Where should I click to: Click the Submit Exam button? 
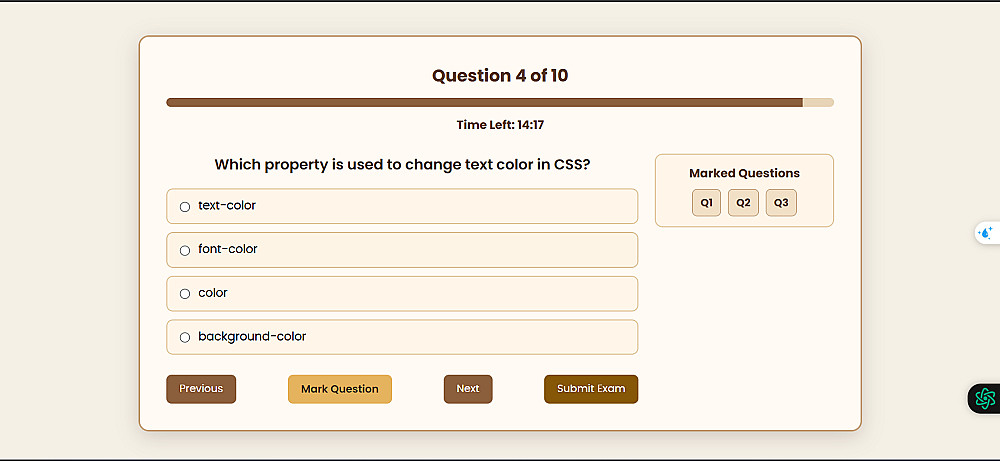click(x=591, y=389)
